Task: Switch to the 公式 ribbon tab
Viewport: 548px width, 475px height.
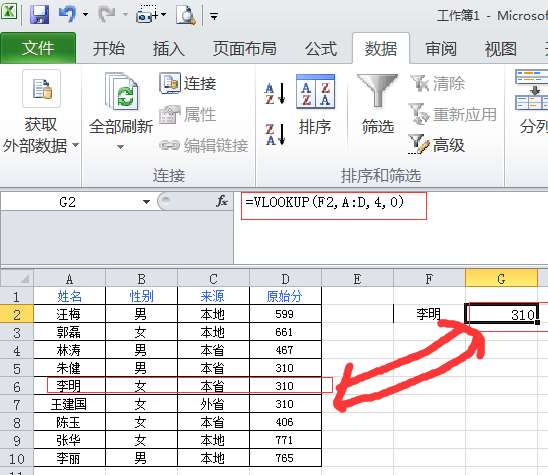Action: coord(321,48)
